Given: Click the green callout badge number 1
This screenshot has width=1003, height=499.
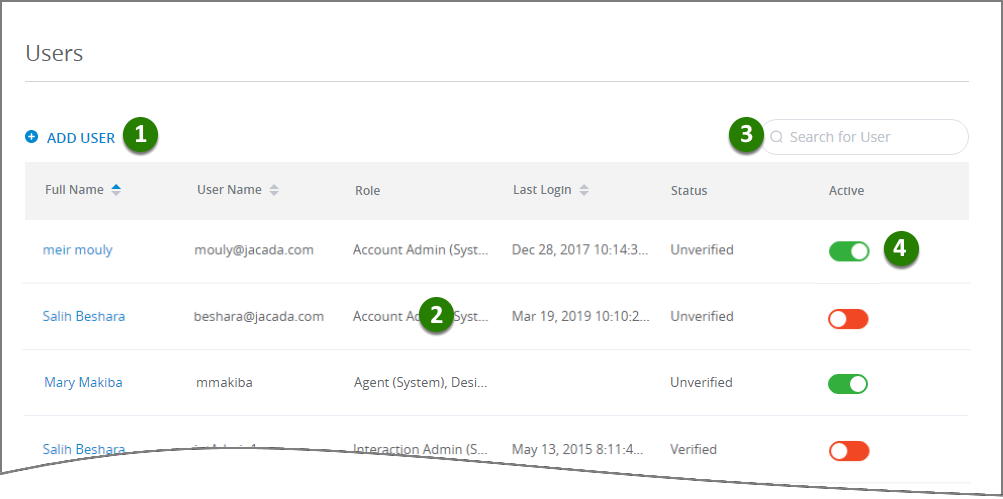Looking at the screenshot, I should click(x=140, y=134).
